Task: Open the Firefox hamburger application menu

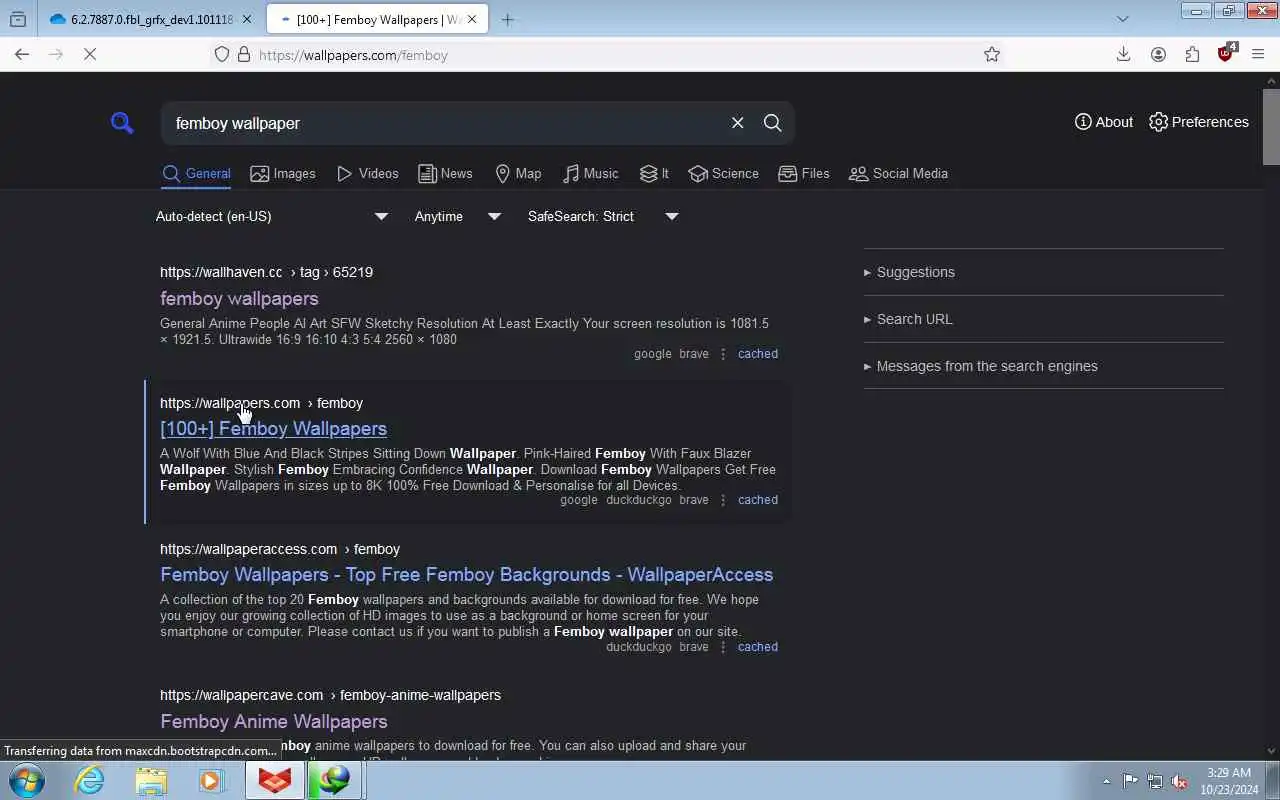Action: [1258, 55]
